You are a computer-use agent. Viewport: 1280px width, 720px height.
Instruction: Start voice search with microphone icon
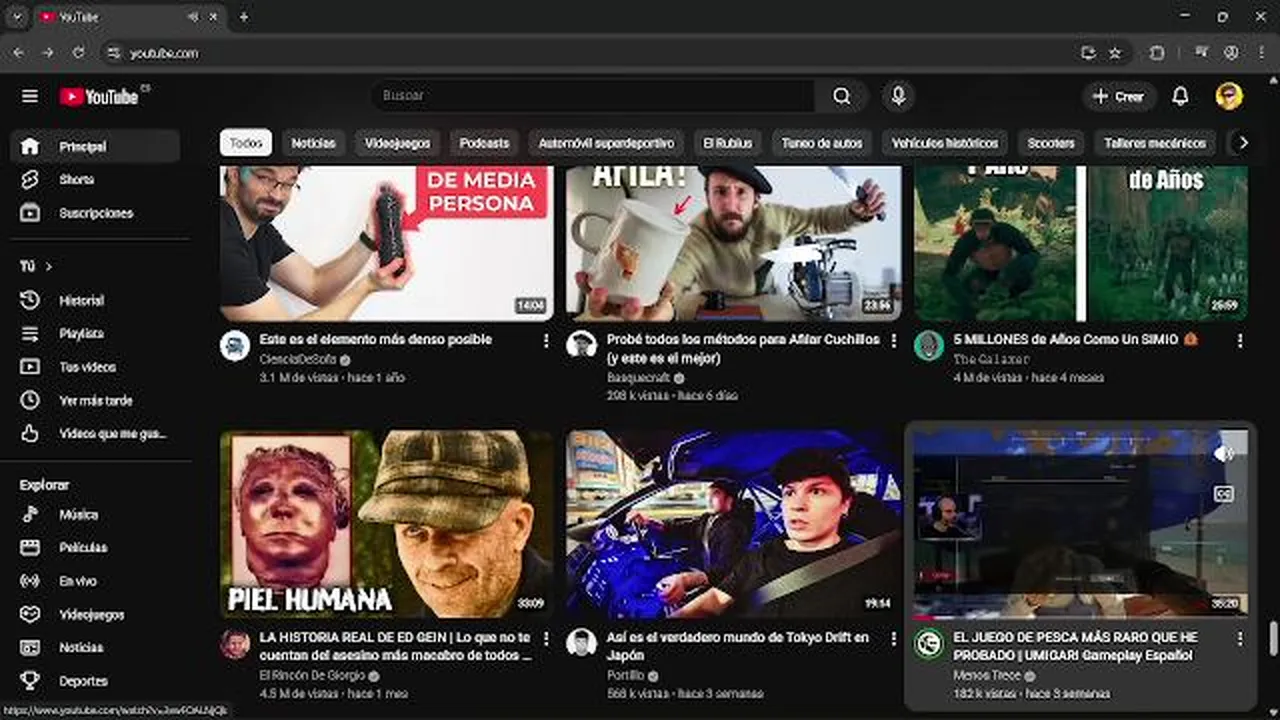click(x=899, y=96)
